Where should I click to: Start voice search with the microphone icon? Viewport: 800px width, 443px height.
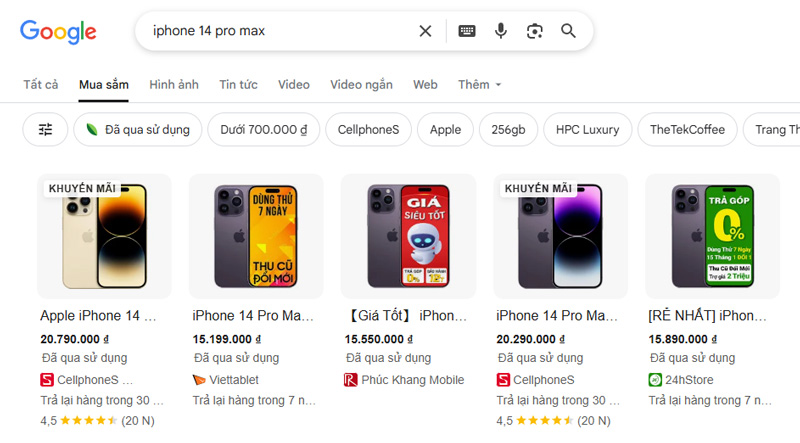click(x=501, y=31)
